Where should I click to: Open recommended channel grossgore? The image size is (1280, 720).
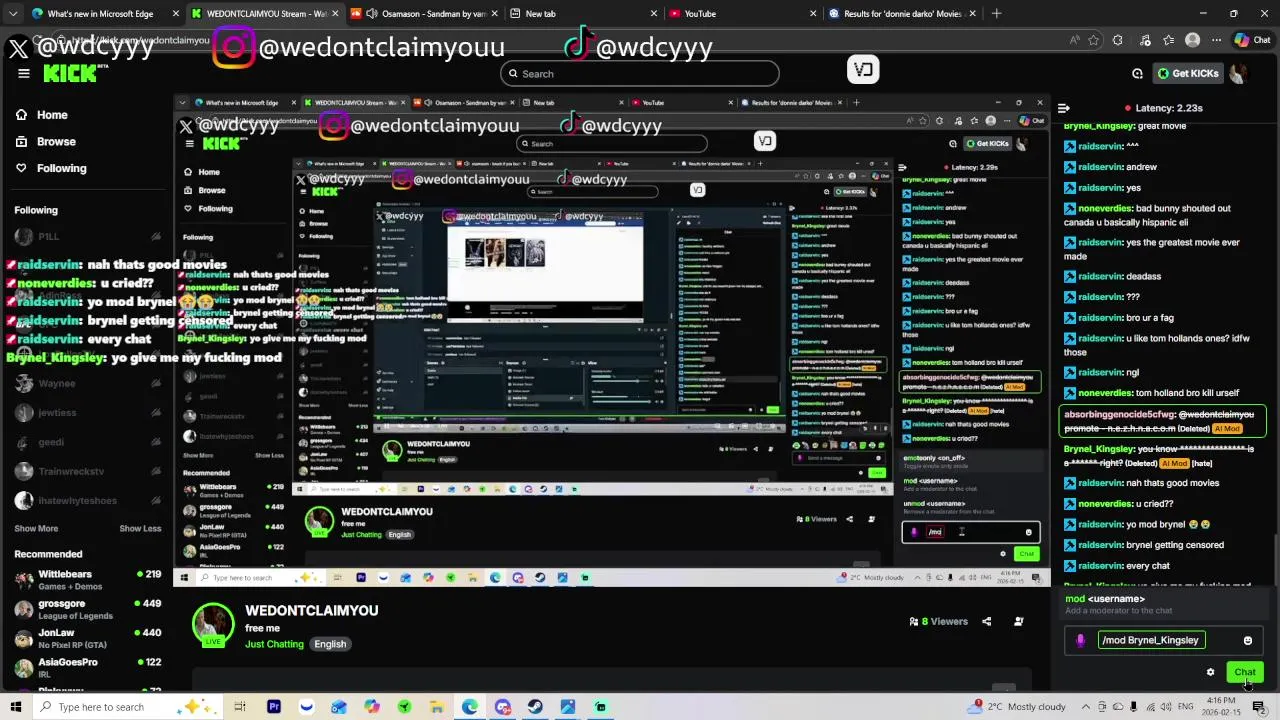coord(88,609)
